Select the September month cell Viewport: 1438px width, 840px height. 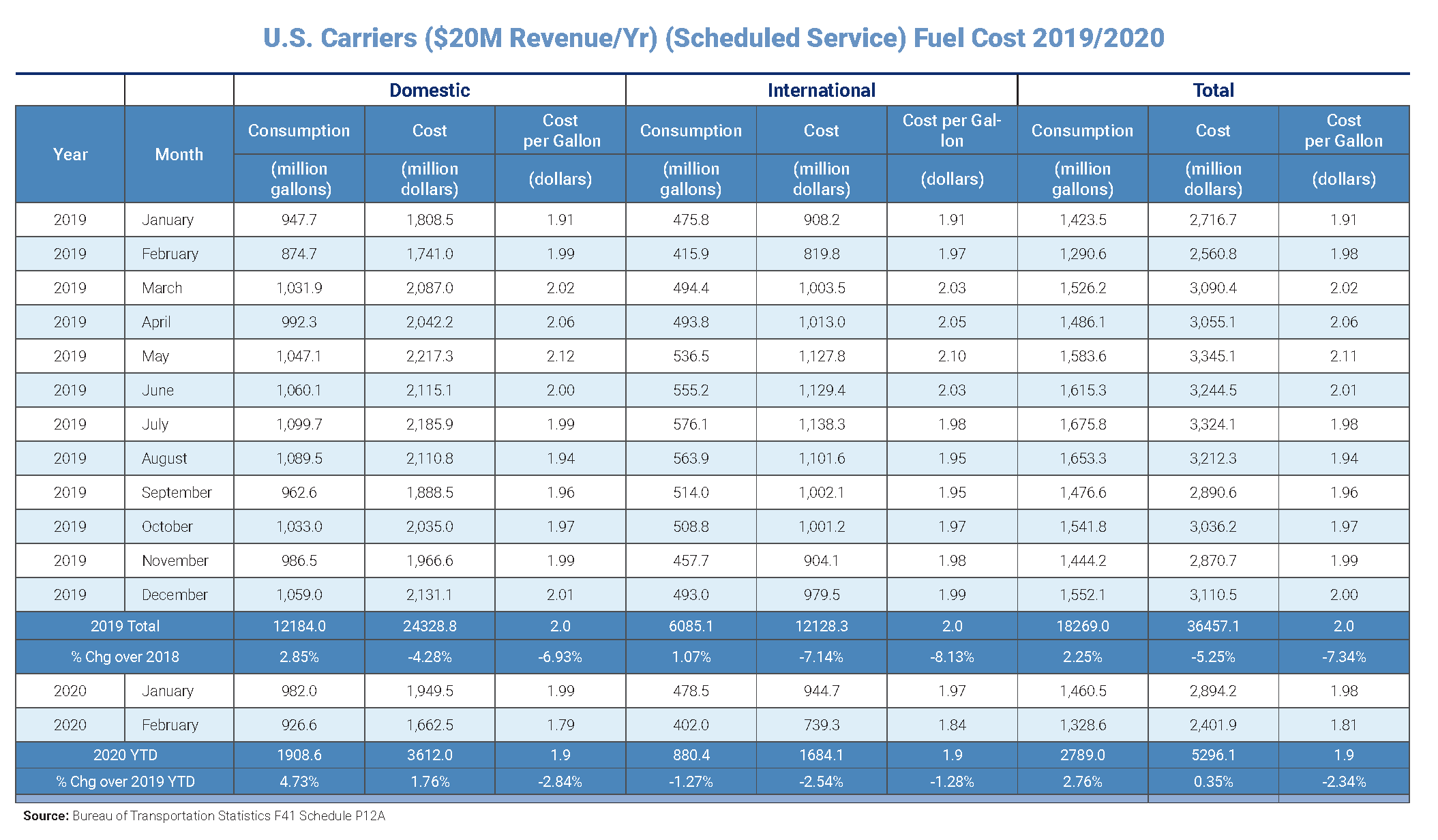177,492
